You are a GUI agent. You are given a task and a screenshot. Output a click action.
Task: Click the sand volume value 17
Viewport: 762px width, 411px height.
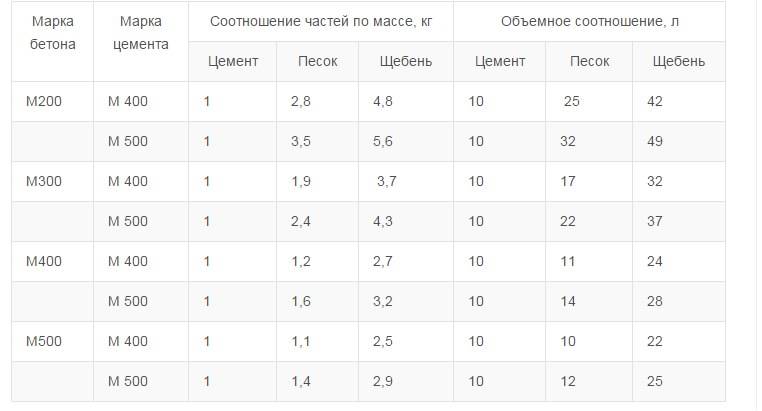pyautogui.click(x=568, y=182)
